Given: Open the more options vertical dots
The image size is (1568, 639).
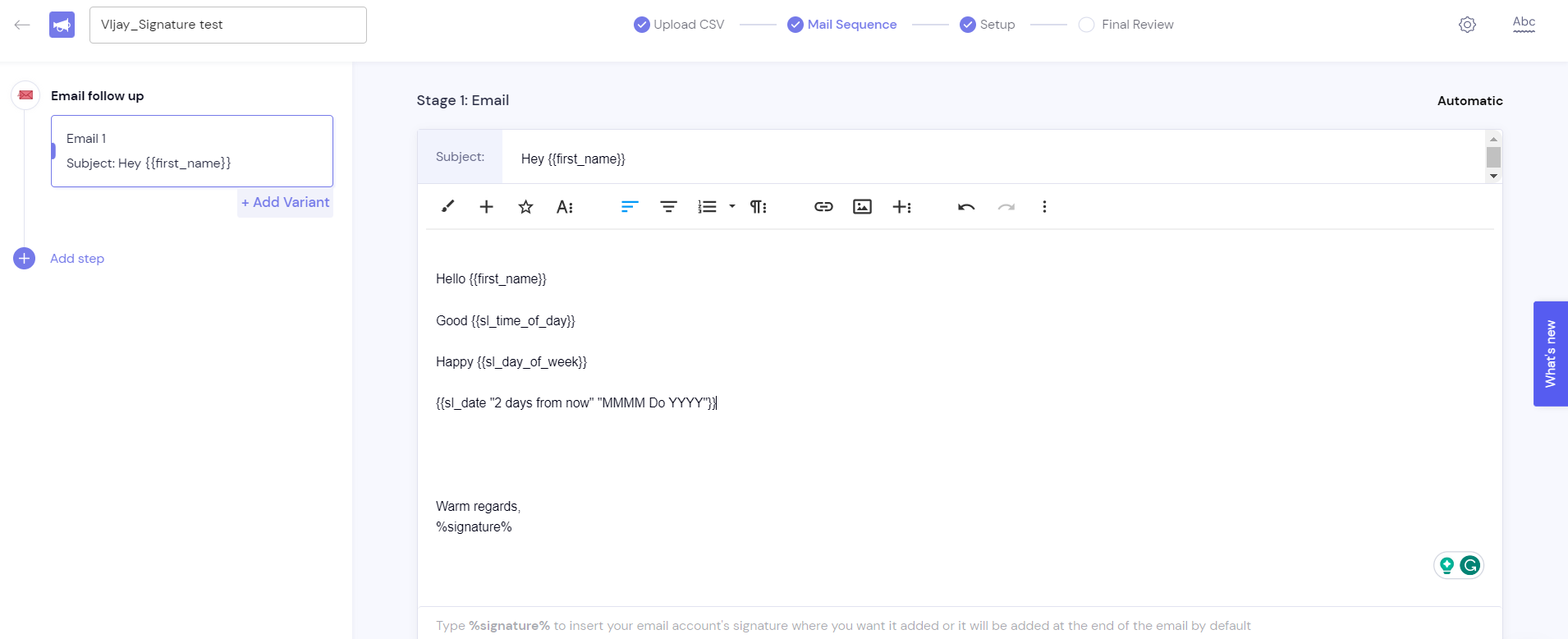Looking at the screenshot, I should [1044, 207].
